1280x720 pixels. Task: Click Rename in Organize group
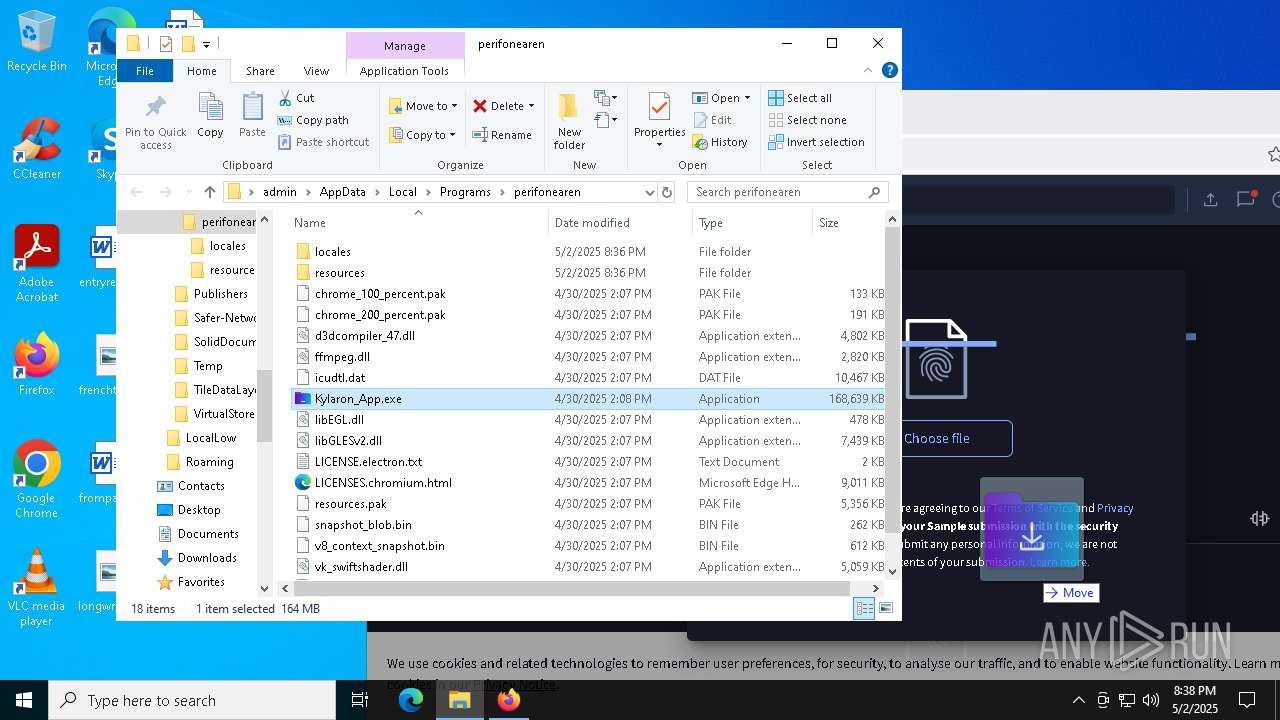[502, 135]
